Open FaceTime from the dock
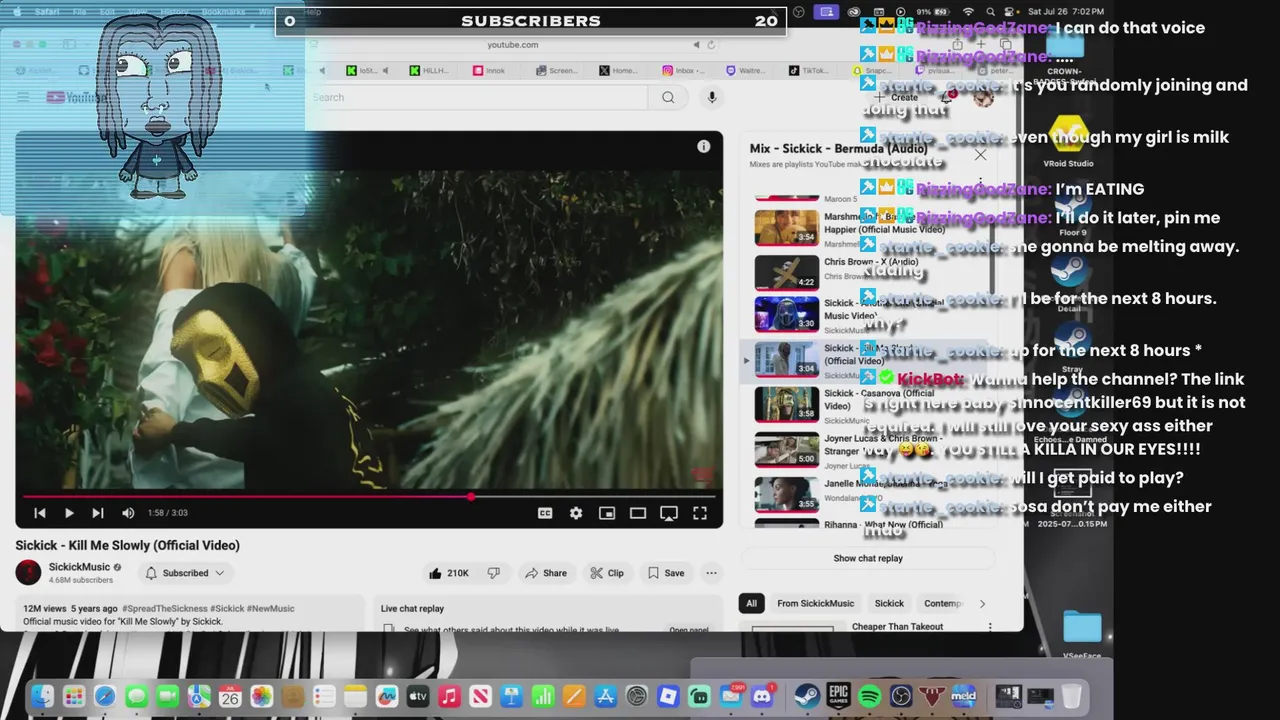Image resolution: width=1280 pixels, height=720 pixels. point(167,696)
